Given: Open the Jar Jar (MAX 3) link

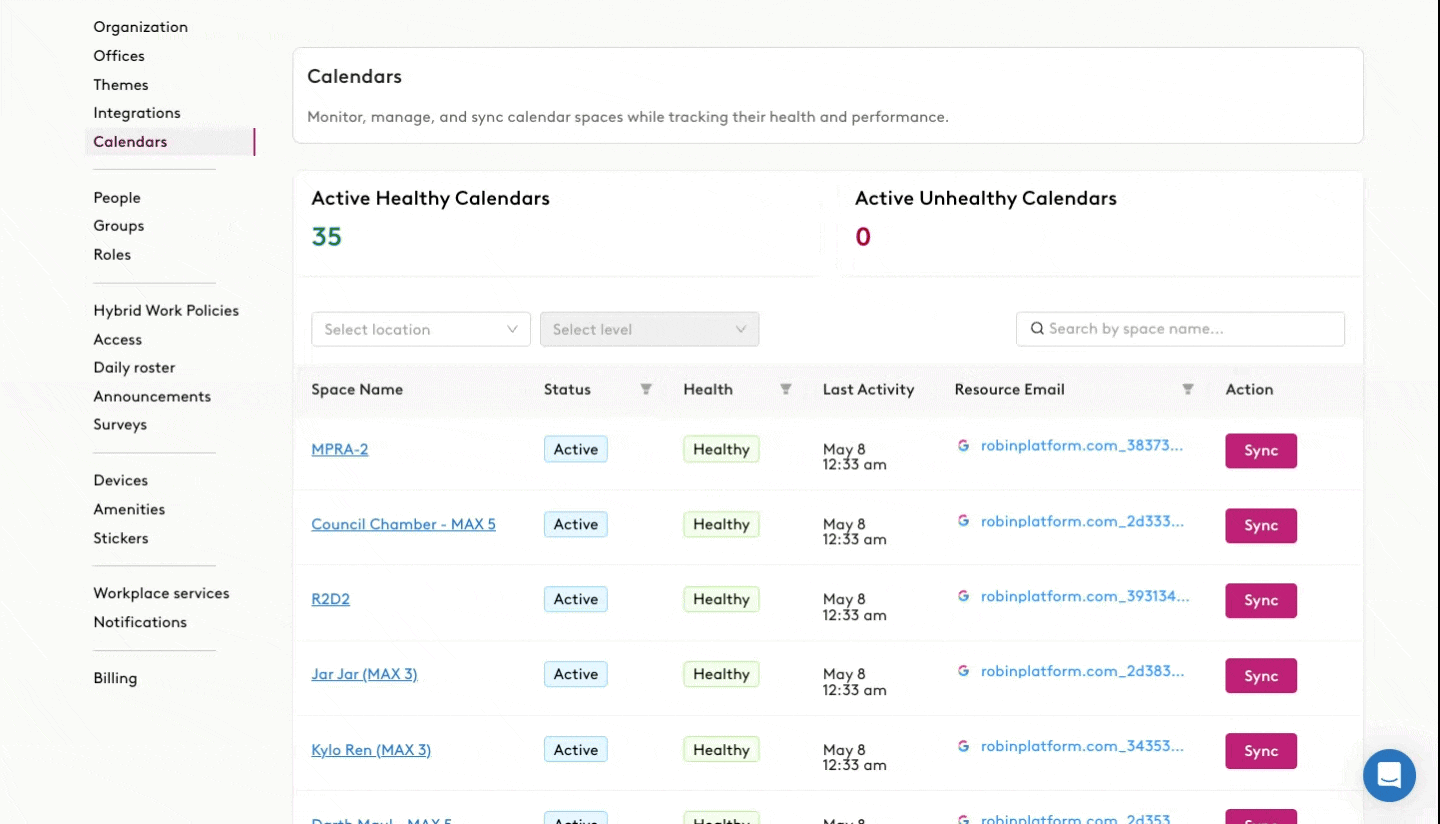Looking at the screenshot, I should [364, 675].
